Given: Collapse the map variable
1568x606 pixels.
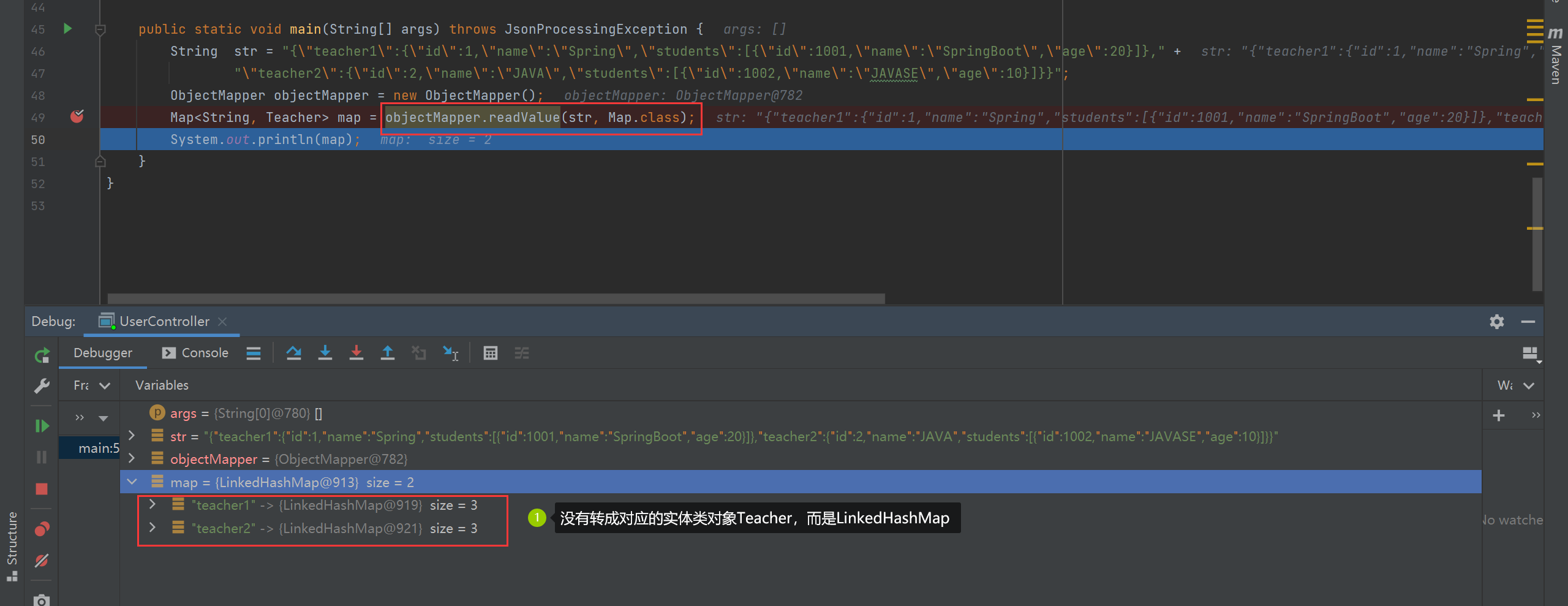Looking at the screenshot, I should 132,482.
